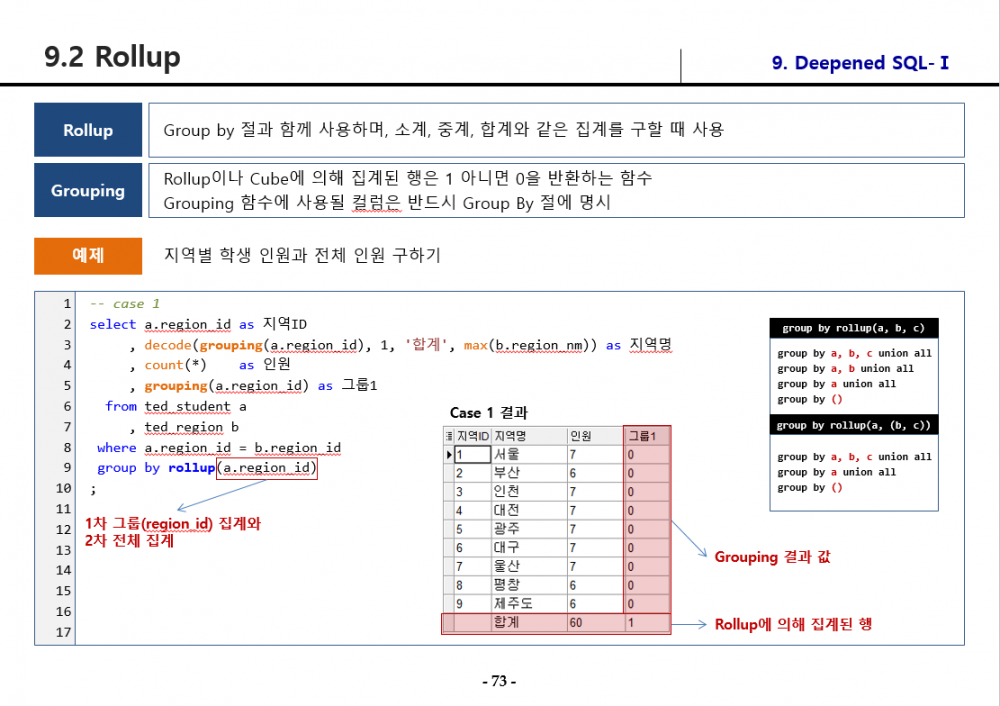Click the total count "60" in the 합계 row
This screenshot has width=1000, height=706.
pos(576,622)
